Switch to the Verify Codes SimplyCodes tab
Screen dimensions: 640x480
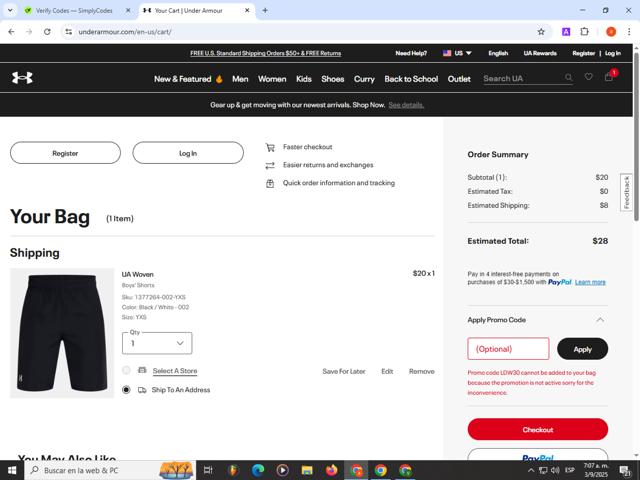[x=73, y=11]
